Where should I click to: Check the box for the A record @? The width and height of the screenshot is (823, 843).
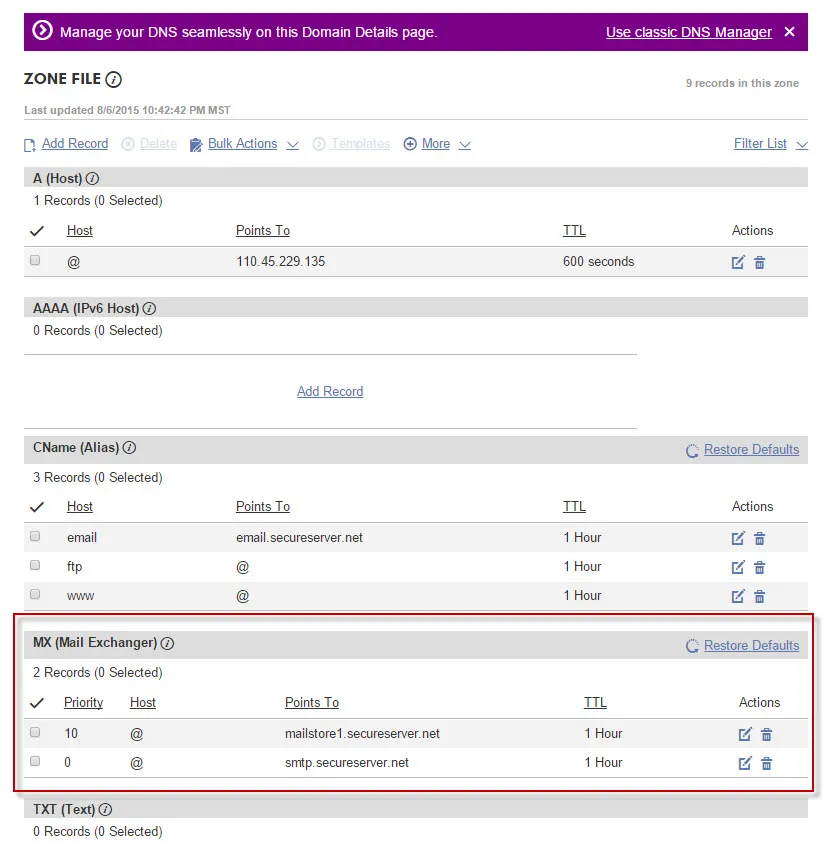point(36,260)
